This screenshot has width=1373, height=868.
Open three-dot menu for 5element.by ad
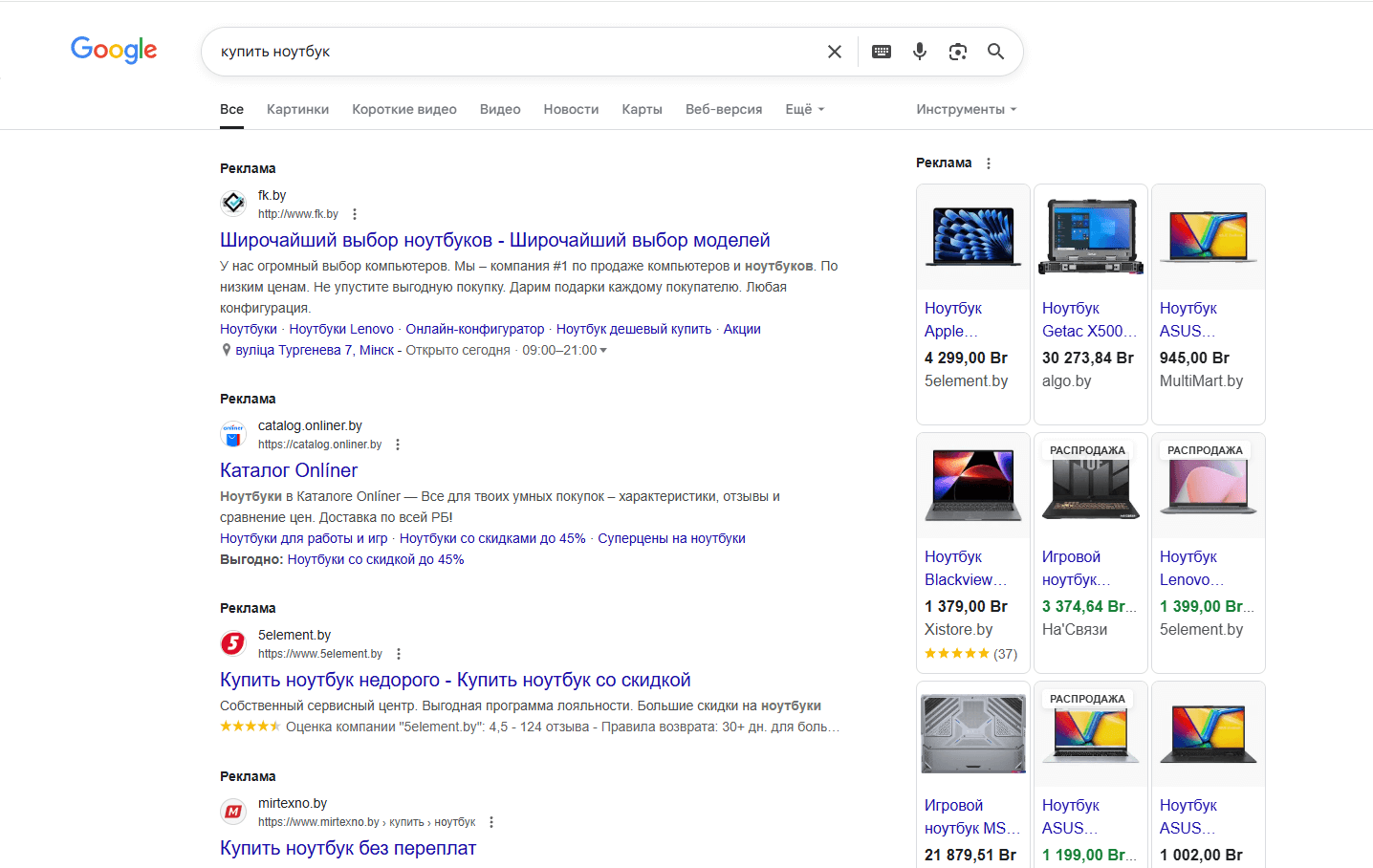399,654
